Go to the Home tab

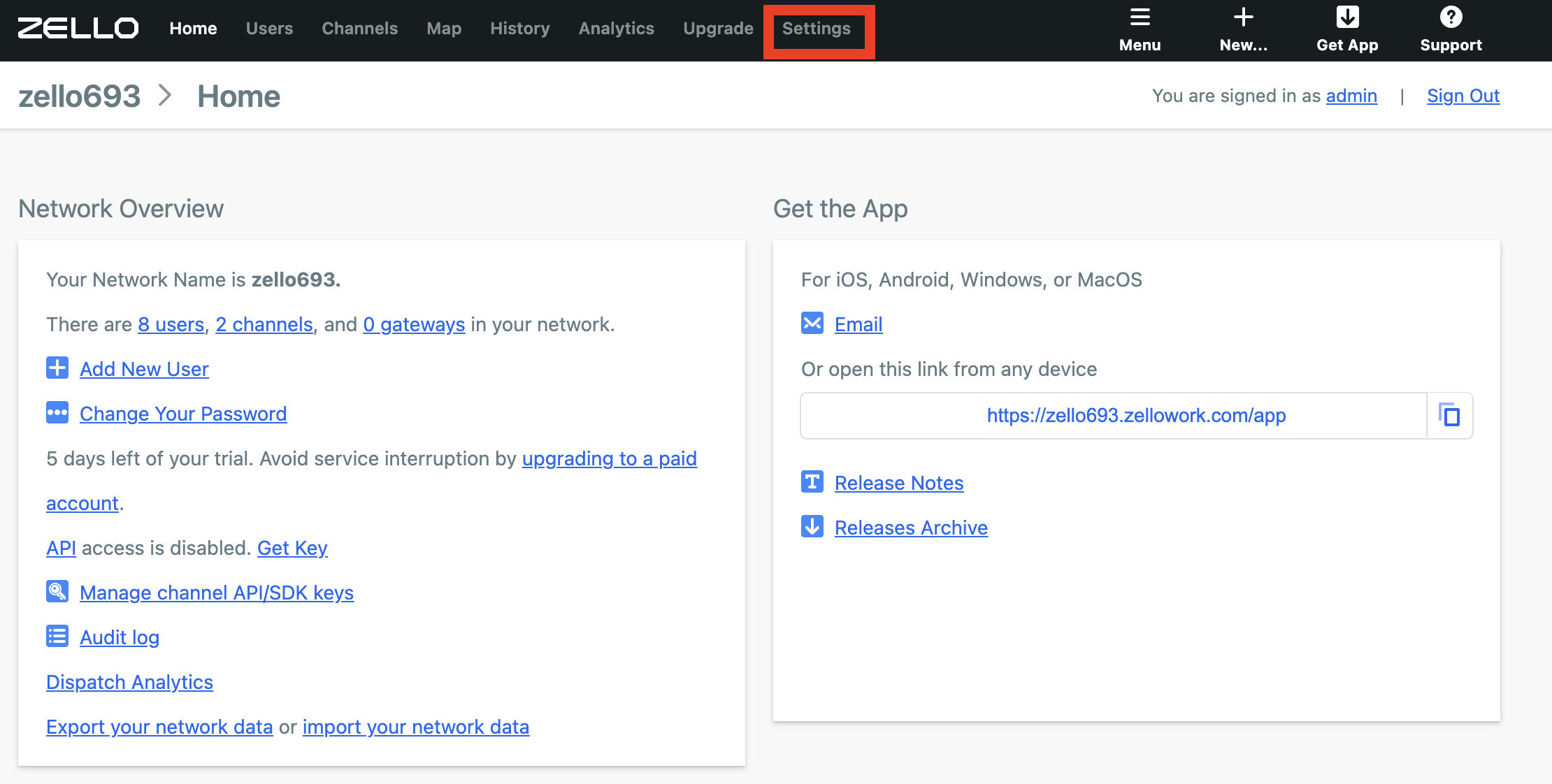tap(193, 29)
